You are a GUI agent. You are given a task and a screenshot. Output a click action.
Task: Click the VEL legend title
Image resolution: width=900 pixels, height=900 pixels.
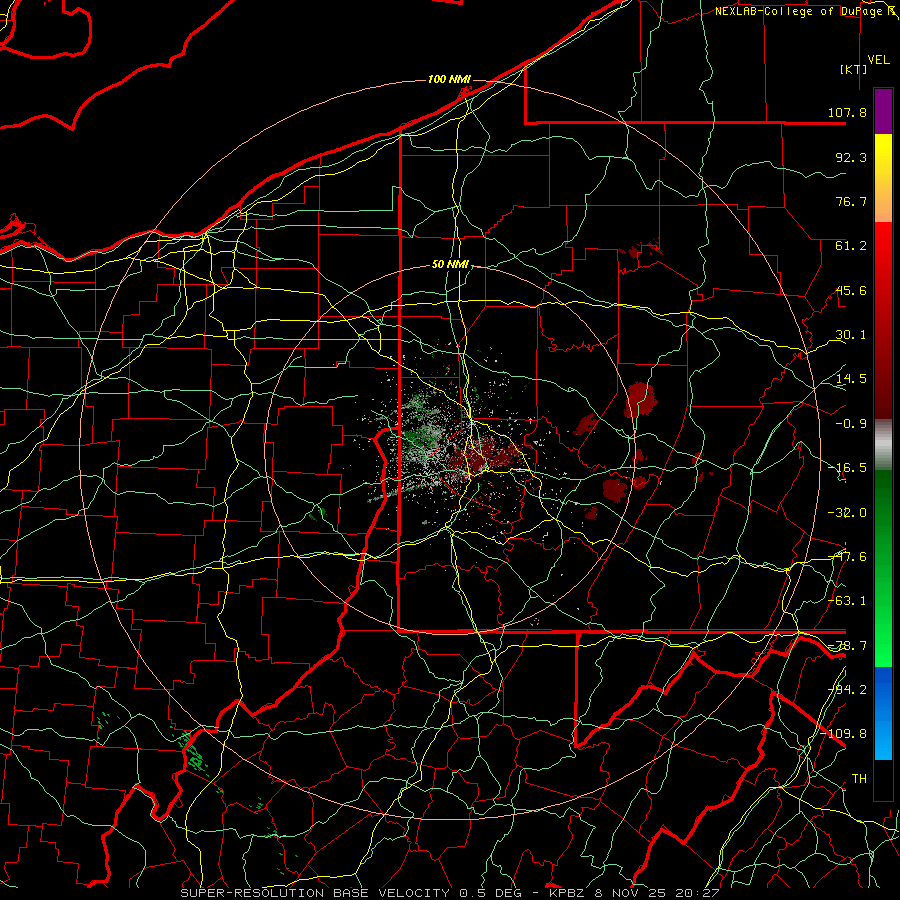coord(878,60)
